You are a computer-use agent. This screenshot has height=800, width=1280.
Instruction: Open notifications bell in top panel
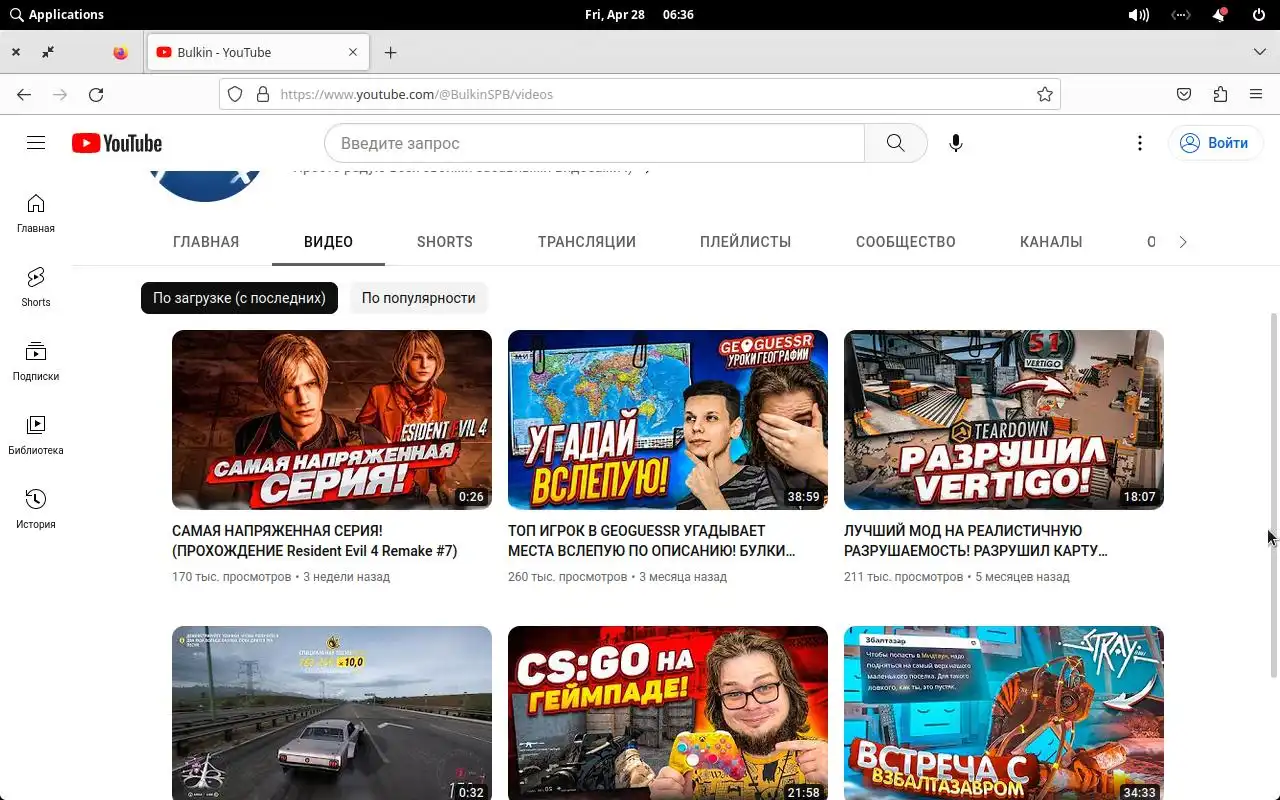click(1219, 15)
